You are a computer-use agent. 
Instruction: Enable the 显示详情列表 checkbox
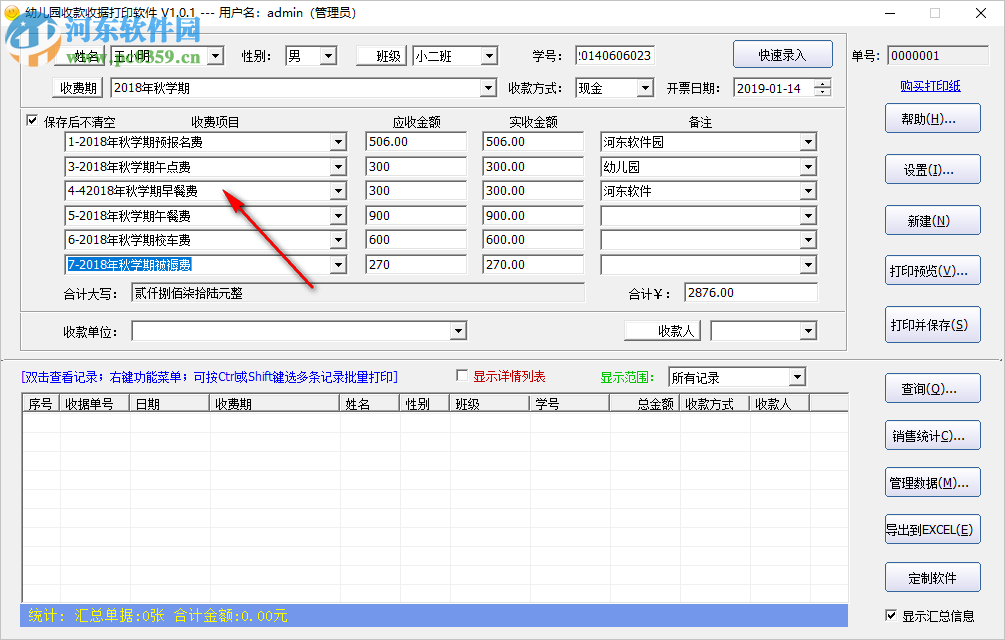click(461, 375)
